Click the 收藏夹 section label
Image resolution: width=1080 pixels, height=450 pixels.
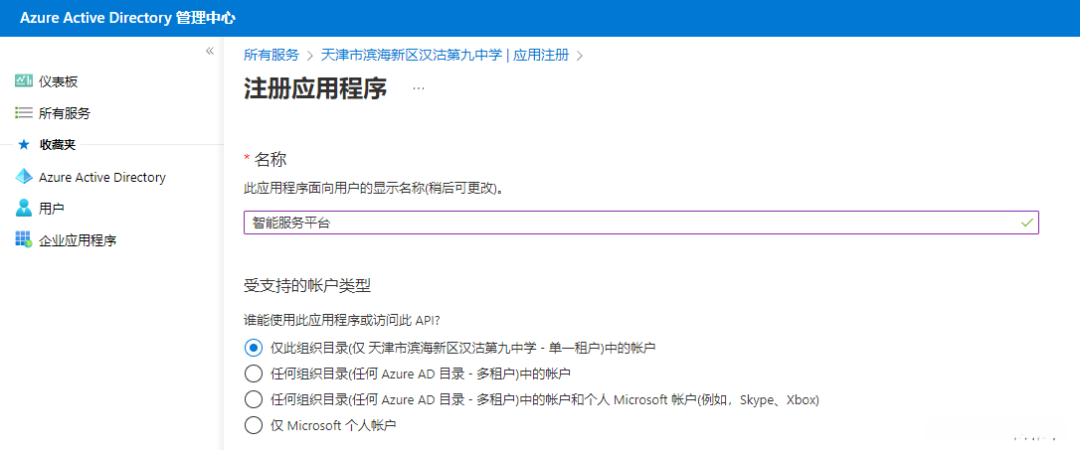click(x=57, y=145)
